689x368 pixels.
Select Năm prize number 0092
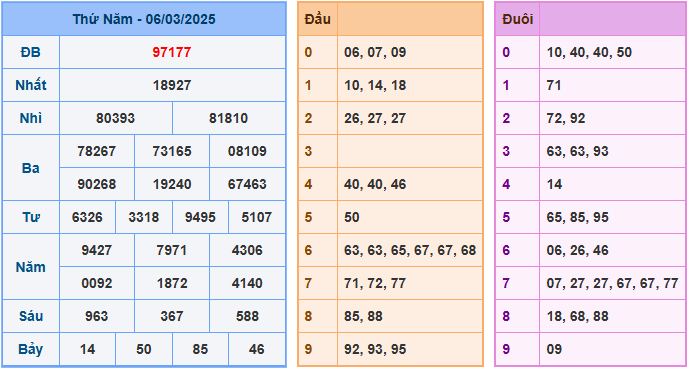[x=97, y=283]
